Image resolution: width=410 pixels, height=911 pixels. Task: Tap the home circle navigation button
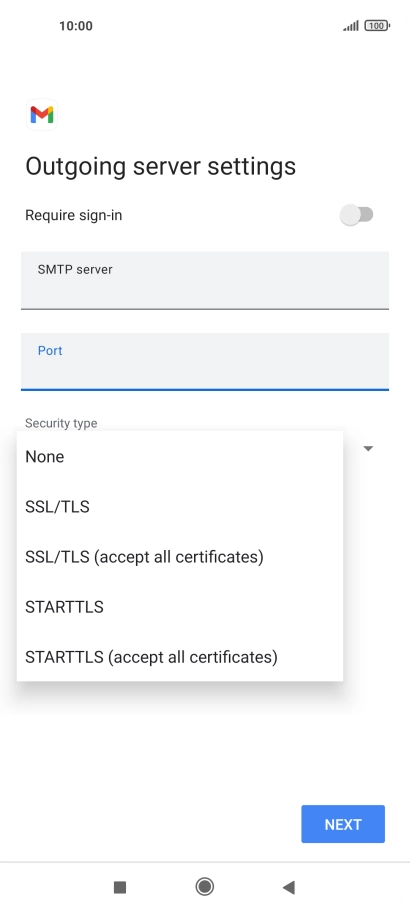coord(204,887)
